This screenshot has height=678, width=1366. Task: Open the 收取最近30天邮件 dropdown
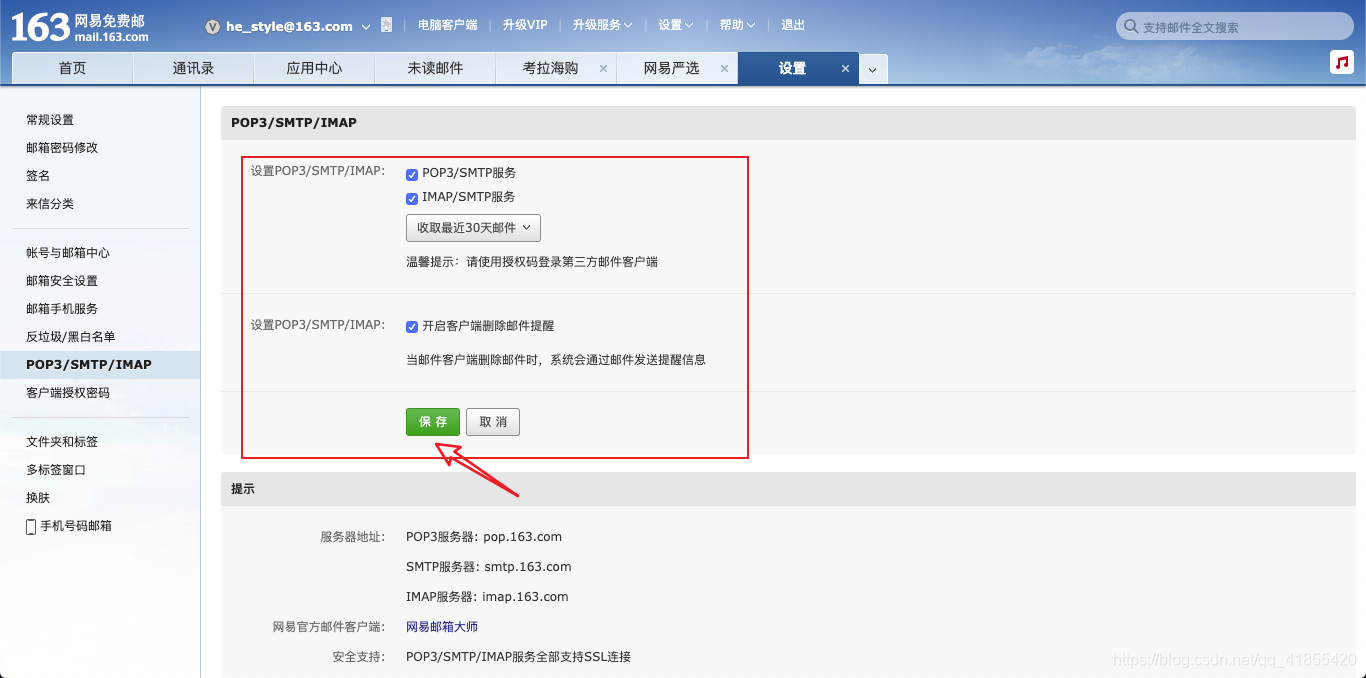[472, 228]
